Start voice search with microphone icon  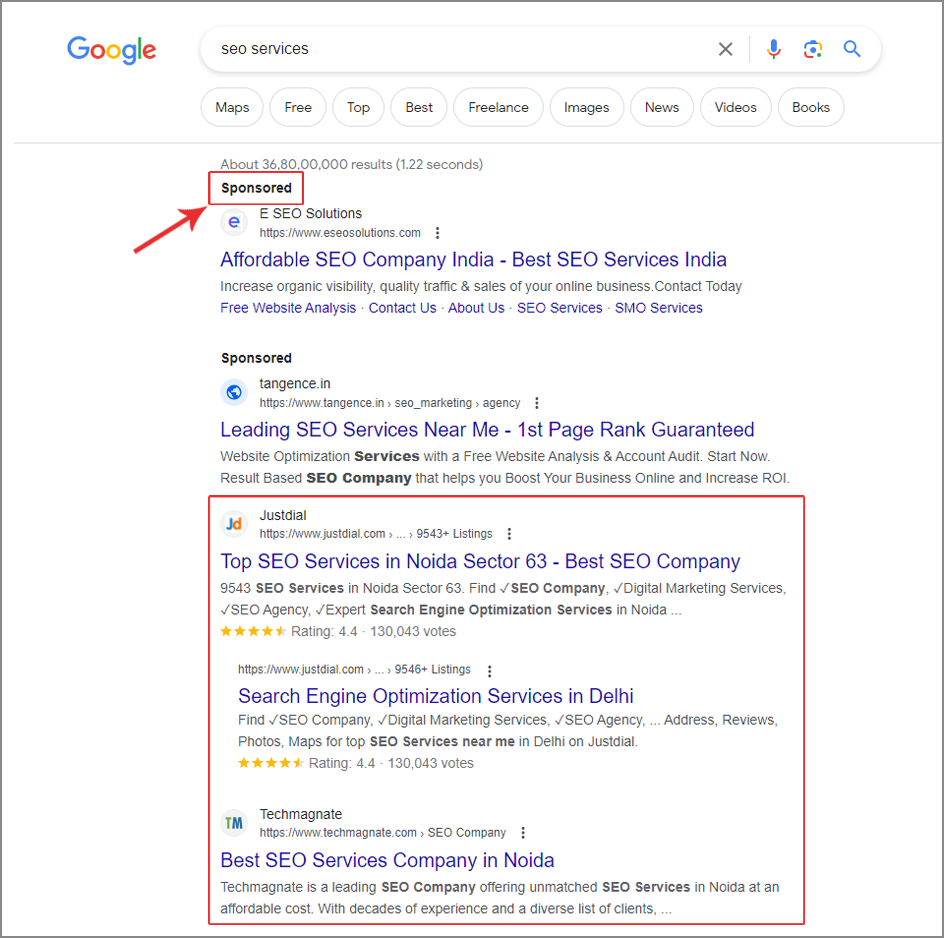coord(774,49)
